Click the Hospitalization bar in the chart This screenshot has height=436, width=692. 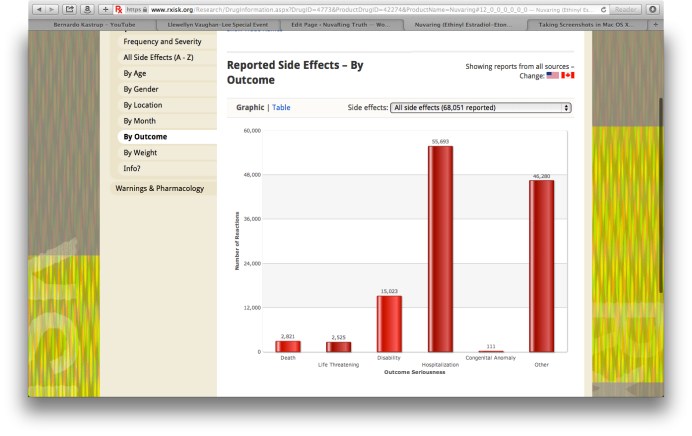440,248
